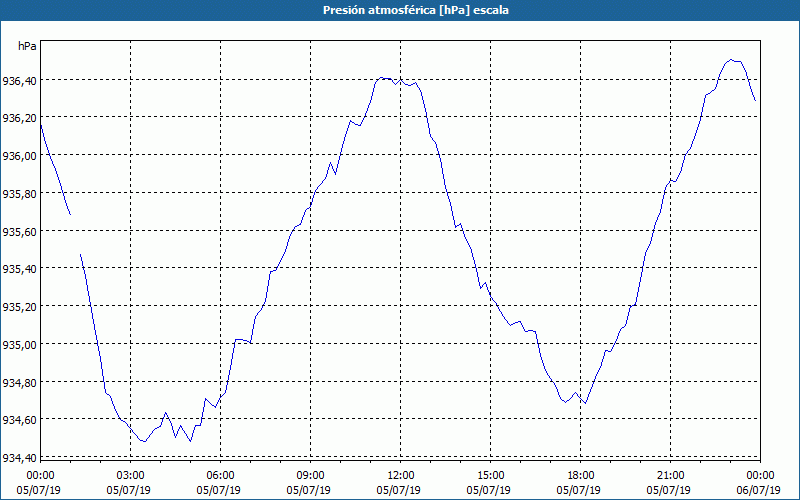The height and width of the screenshot is (500, 800).
Task: Click the 934,60 y-axis label
Action: (x=19, y=419)
